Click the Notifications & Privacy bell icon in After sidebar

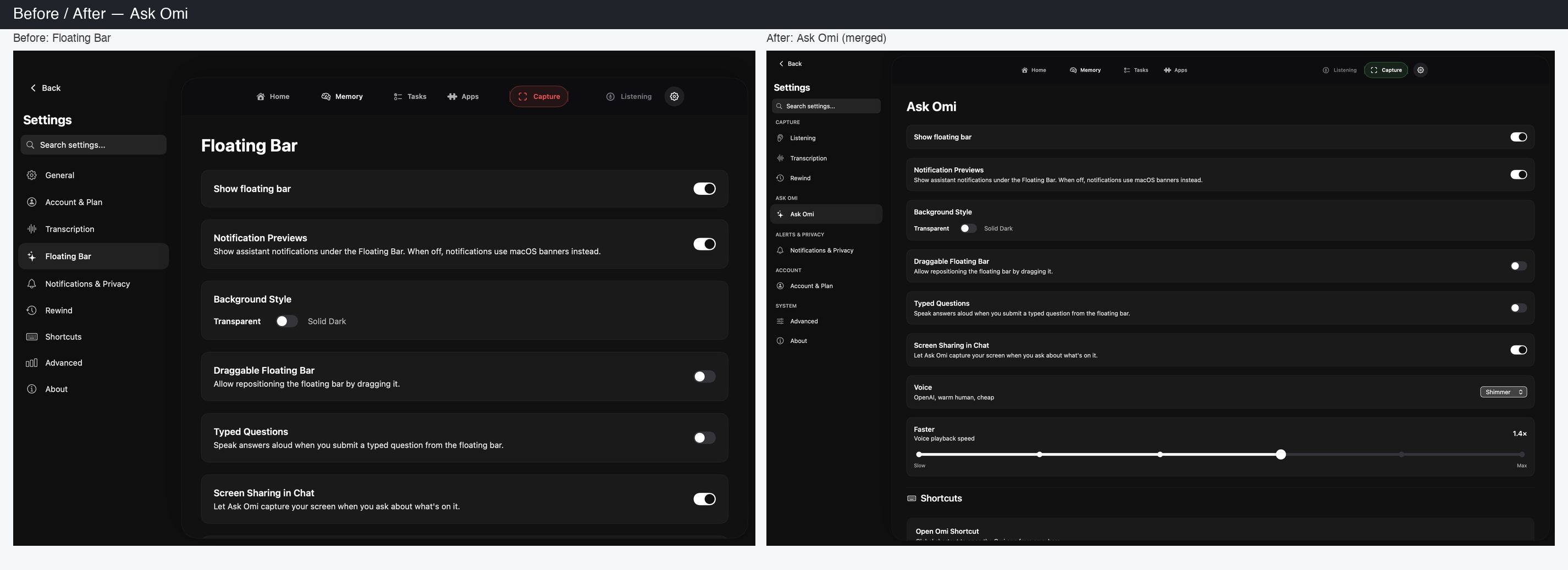(780, 250)
